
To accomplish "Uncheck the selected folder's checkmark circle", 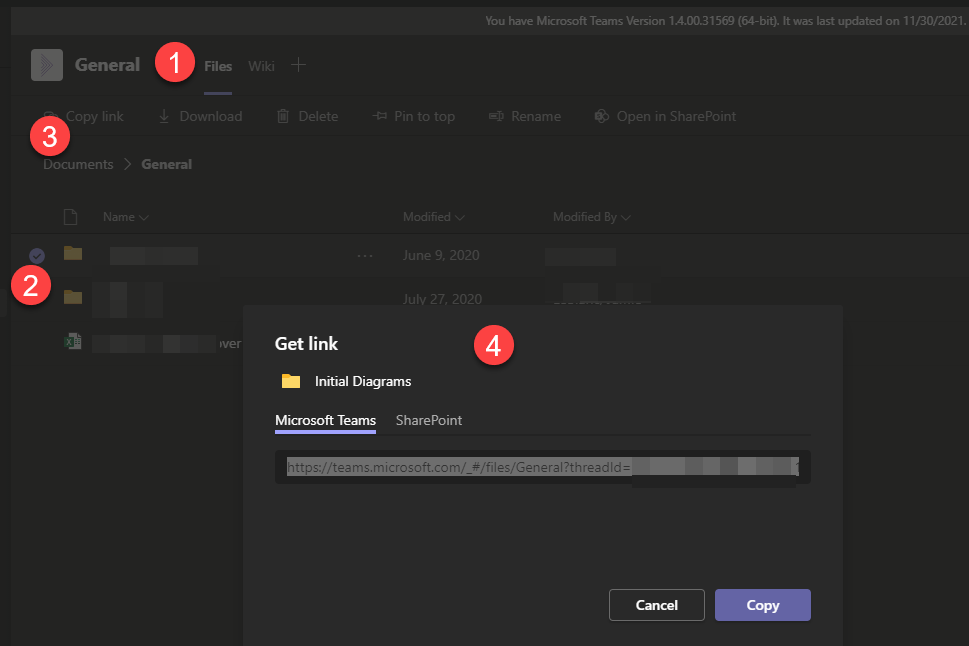I will click(37, 255).
